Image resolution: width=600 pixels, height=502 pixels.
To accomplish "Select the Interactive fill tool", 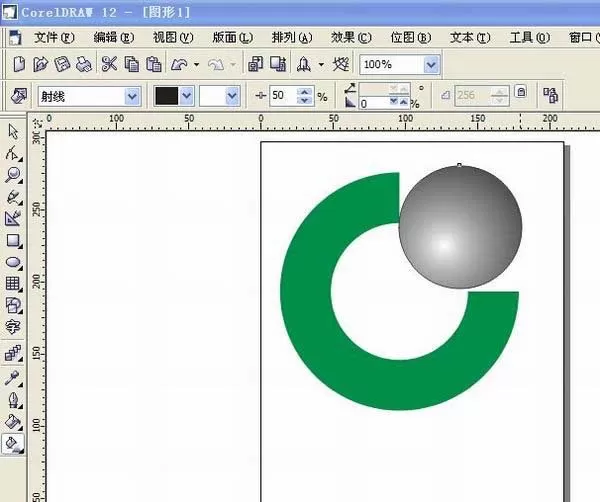I will [x=13, y=445].
